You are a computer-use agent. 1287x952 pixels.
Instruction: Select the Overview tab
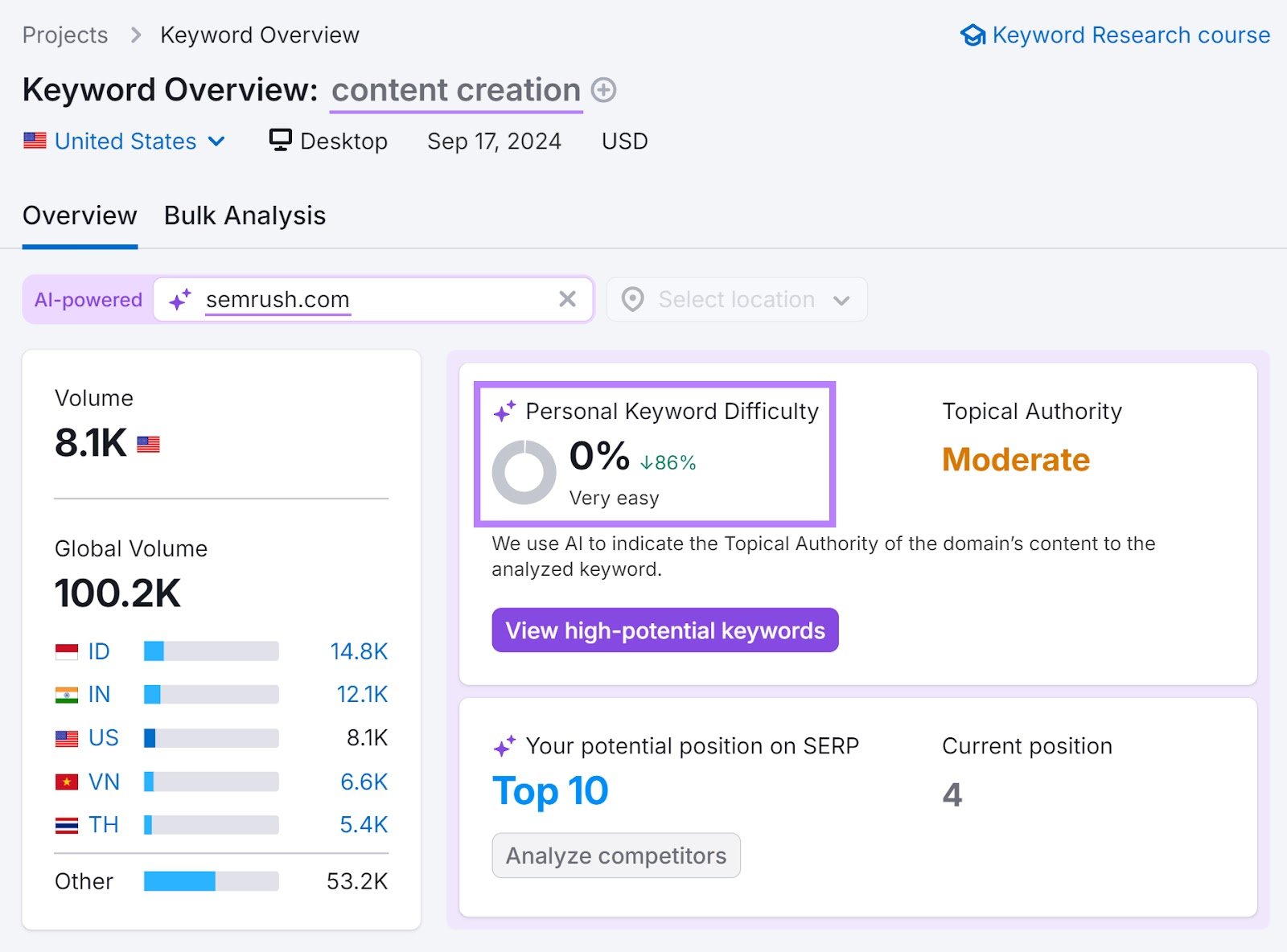click(79, 215)
